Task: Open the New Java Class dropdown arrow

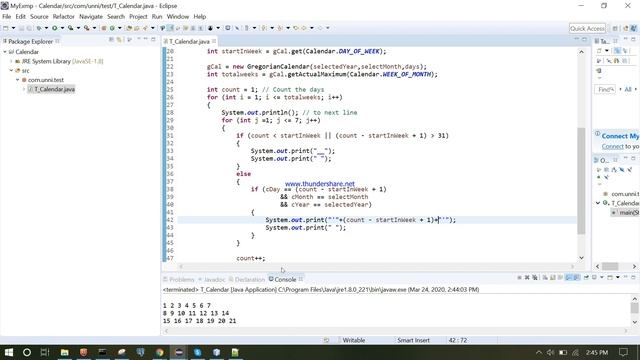Action: 120,28
